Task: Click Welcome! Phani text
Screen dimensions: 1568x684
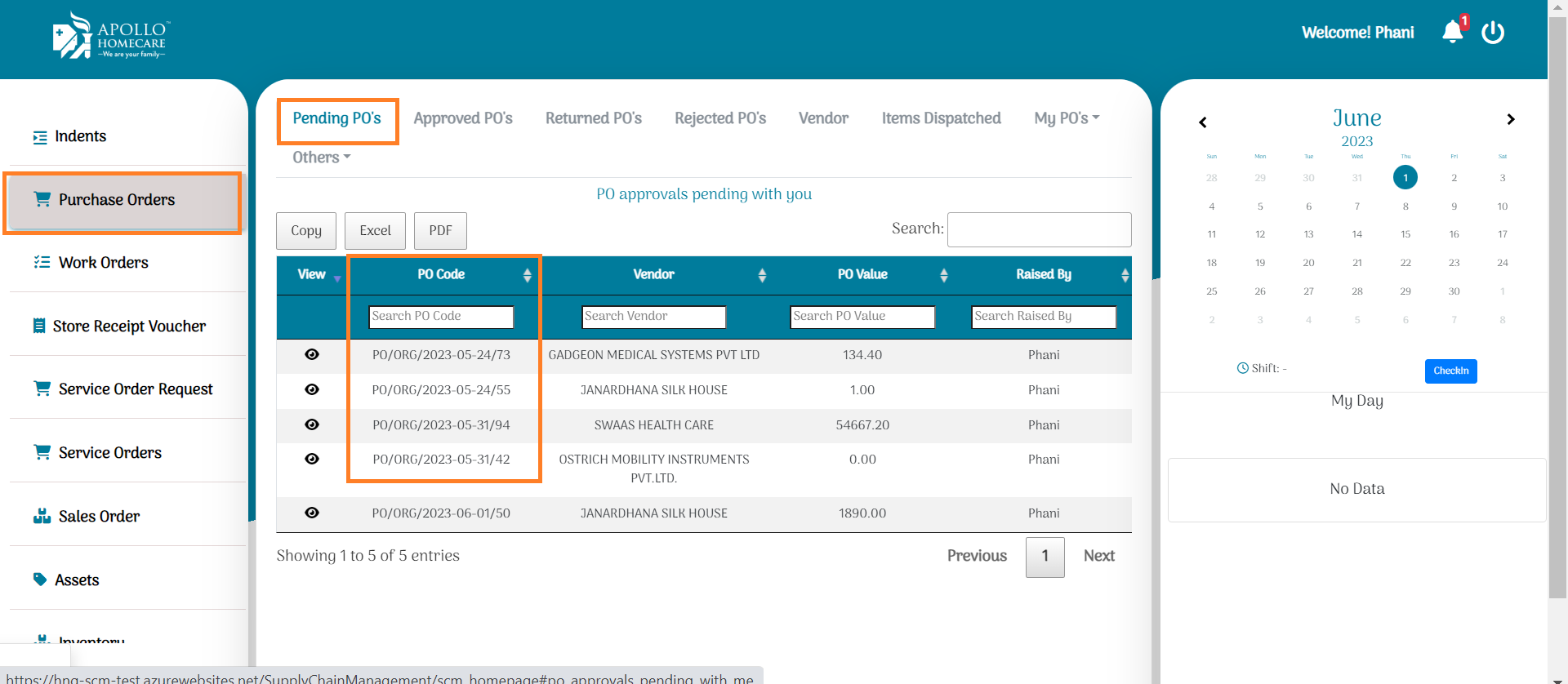Action: [x=1358, y=33]
